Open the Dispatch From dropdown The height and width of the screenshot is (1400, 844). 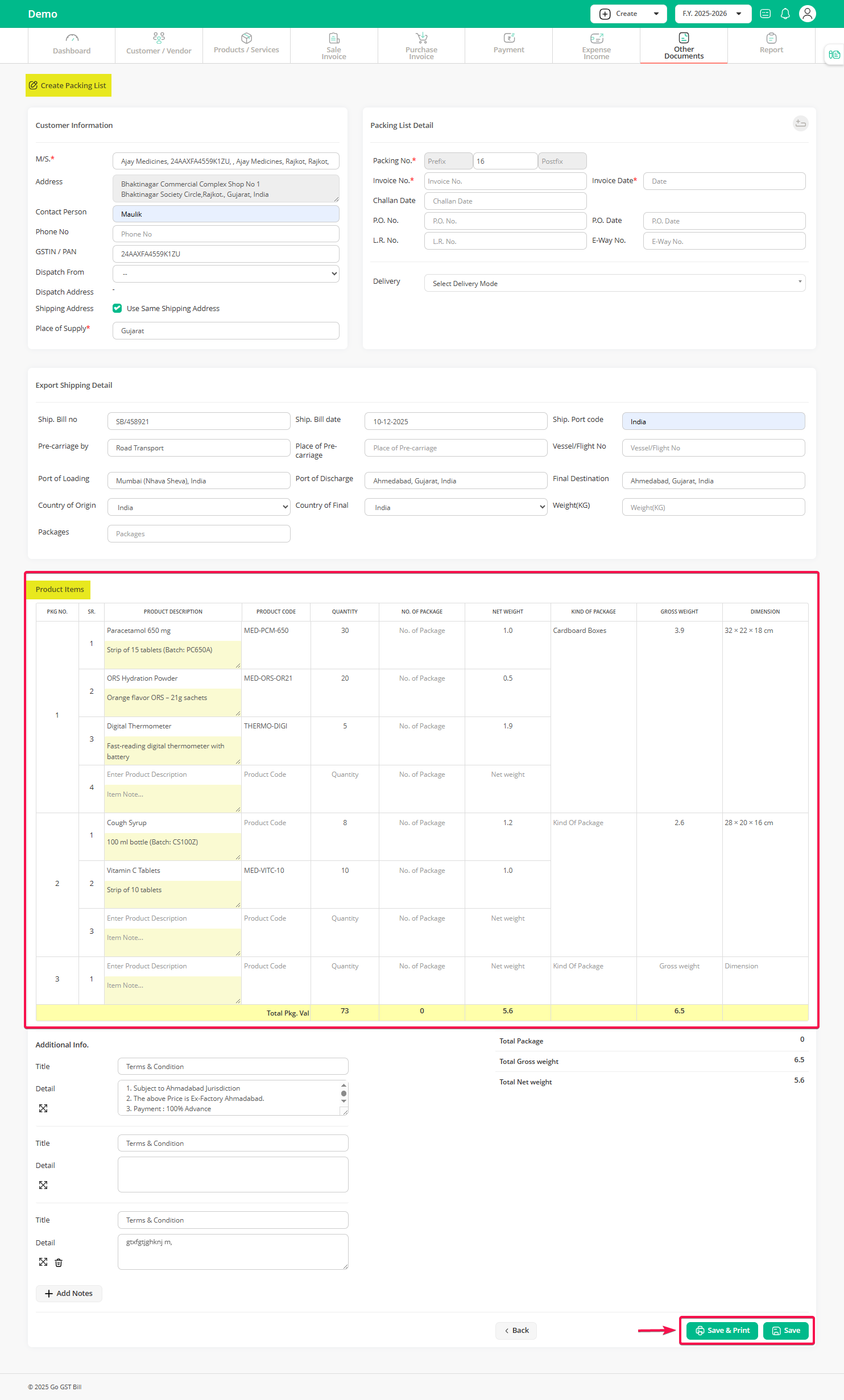click(x=226, y=274)
